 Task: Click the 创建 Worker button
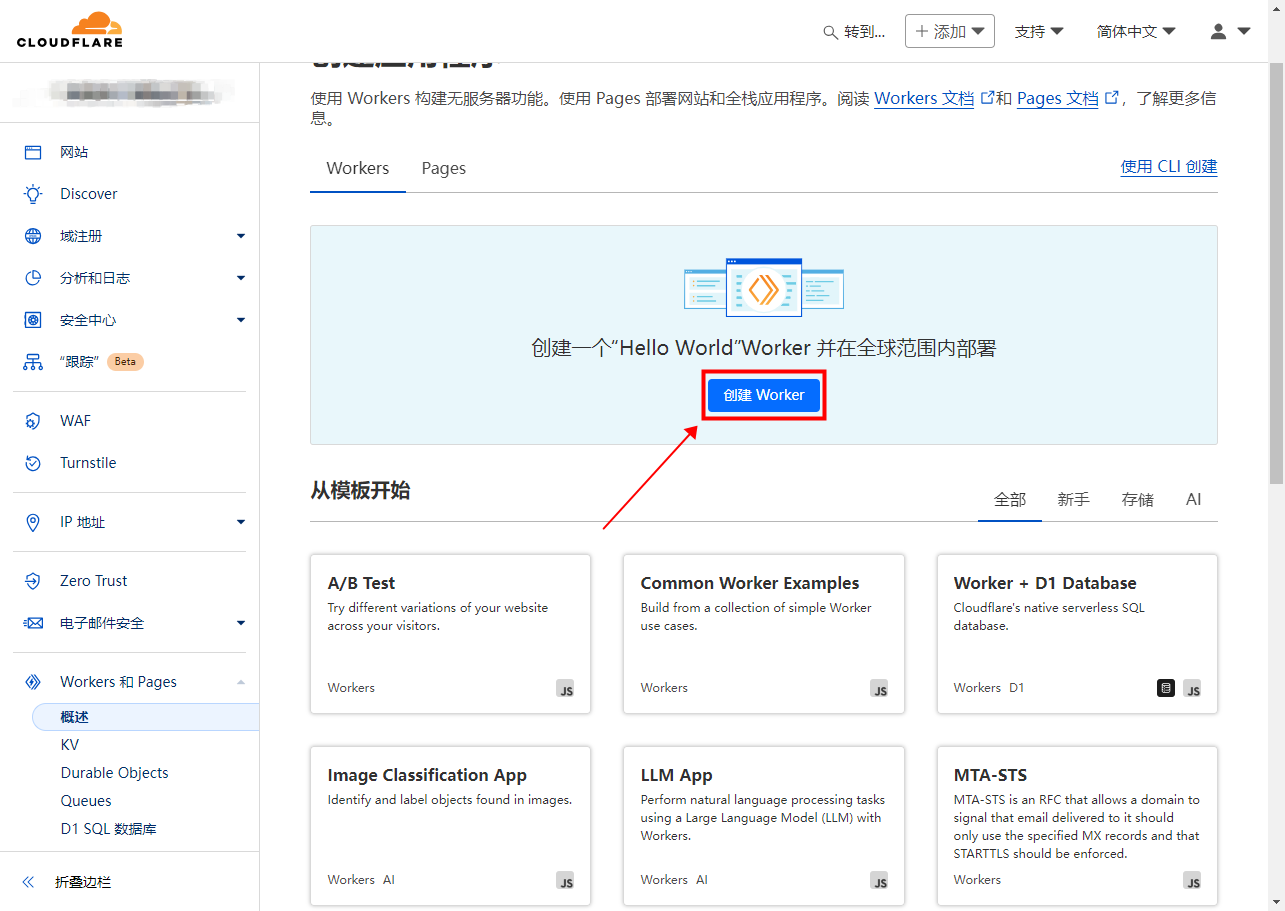click(x=764, y=395)
